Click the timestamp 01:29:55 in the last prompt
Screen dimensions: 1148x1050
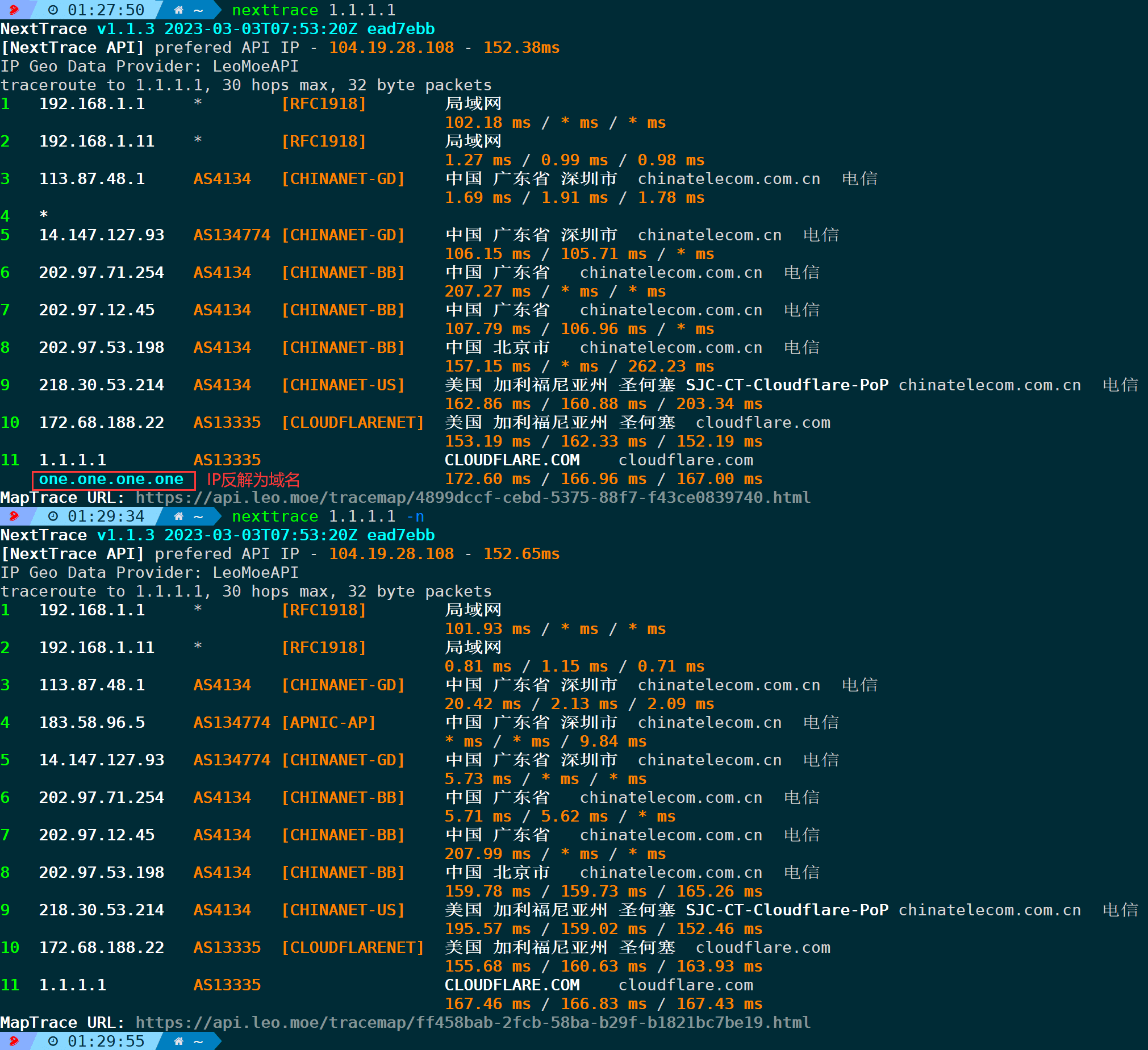(106, 1041)
